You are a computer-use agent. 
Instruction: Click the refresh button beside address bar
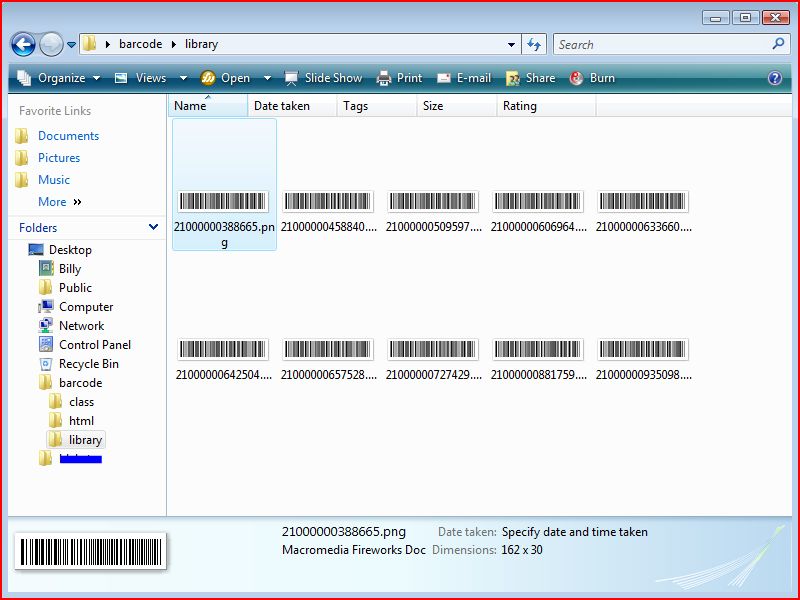tap(534, 44)
